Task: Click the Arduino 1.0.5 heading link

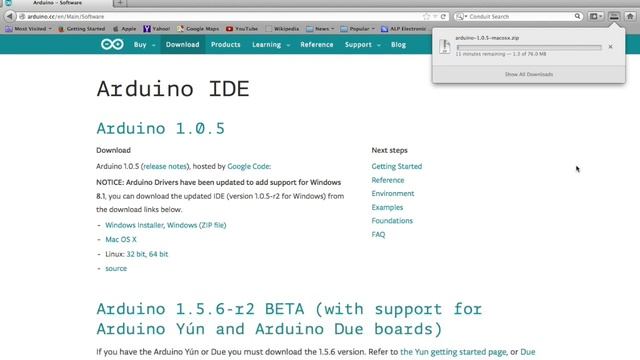Action: pos(160,128)
